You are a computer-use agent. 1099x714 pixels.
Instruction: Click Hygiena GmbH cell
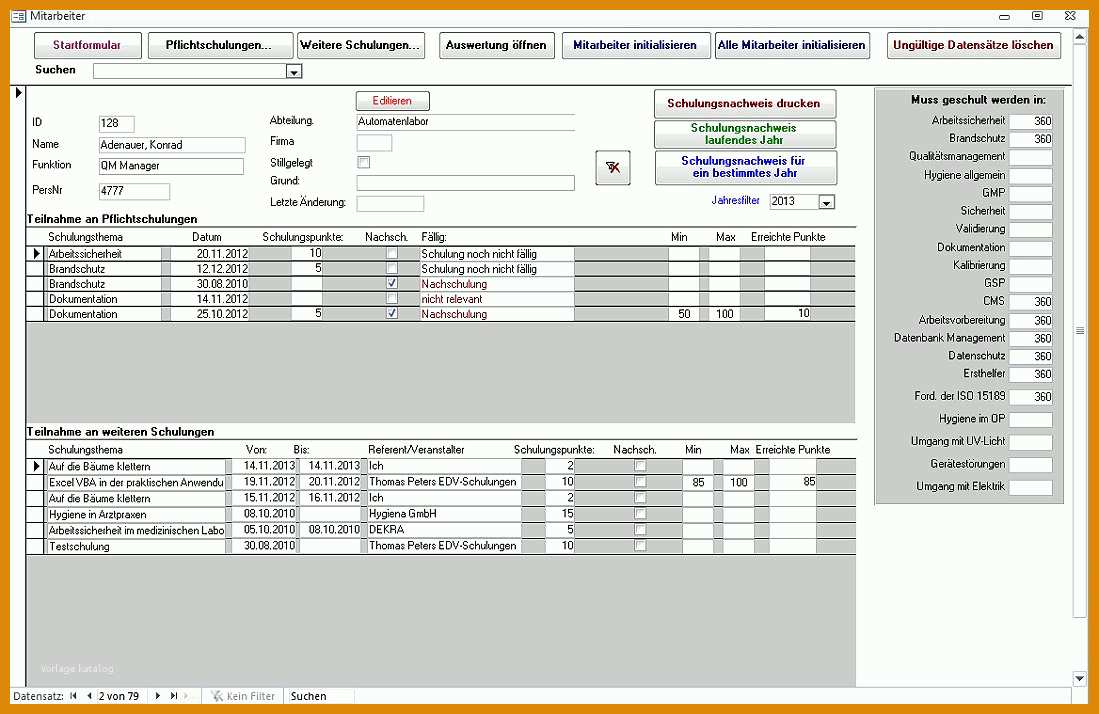444,514
